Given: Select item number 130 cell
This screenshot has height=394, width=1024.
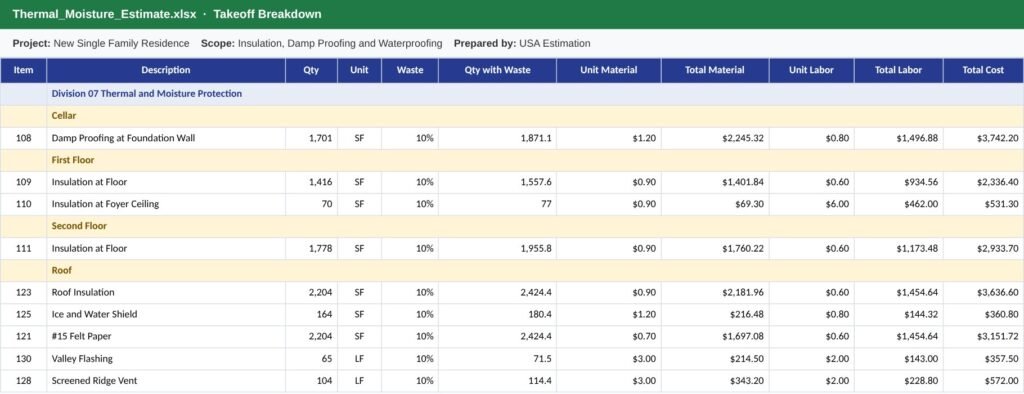Looking at the screenshot, I should (24, 359).
